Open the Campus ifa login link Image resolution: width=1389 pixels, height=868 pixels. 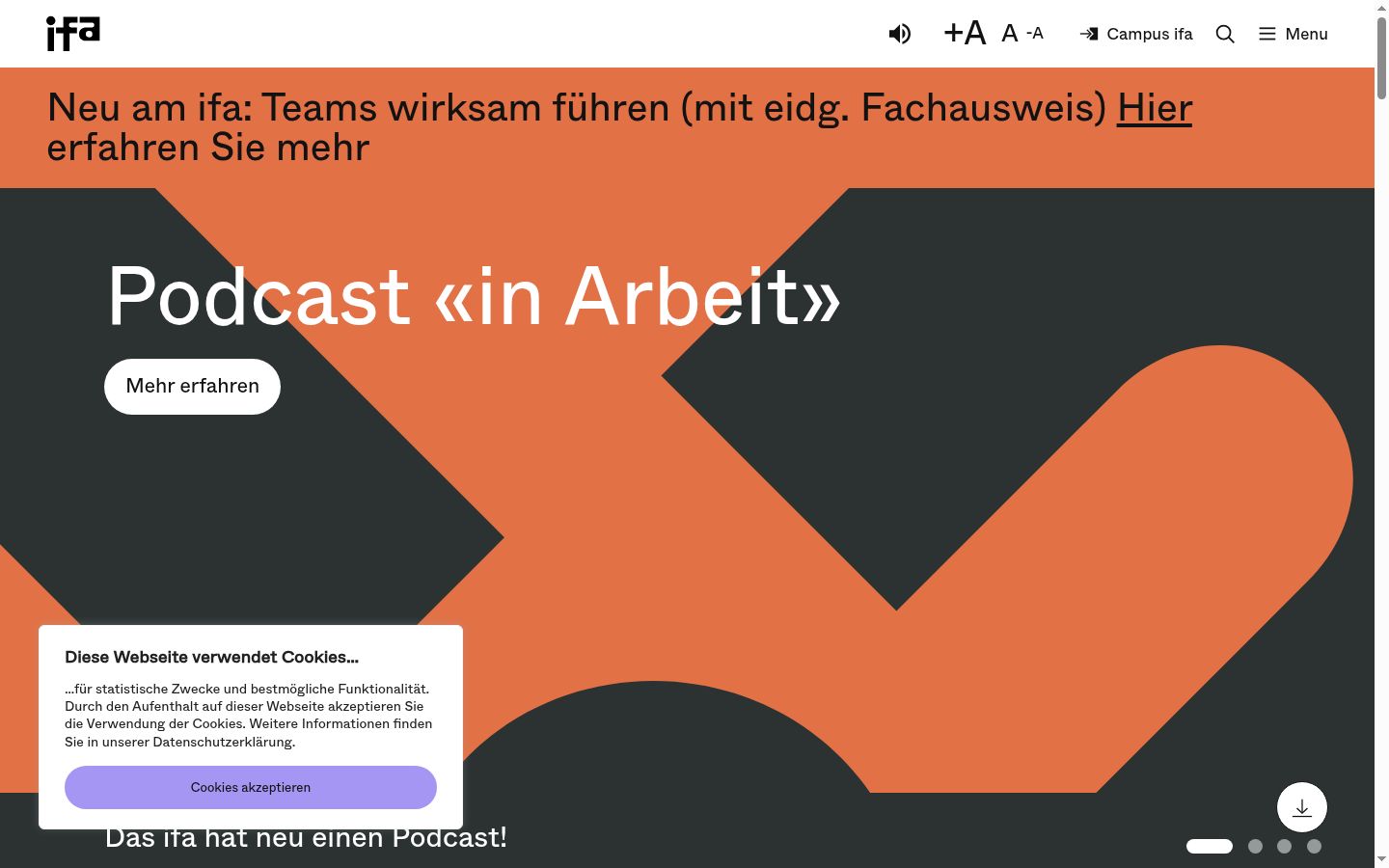[1136, 34]
